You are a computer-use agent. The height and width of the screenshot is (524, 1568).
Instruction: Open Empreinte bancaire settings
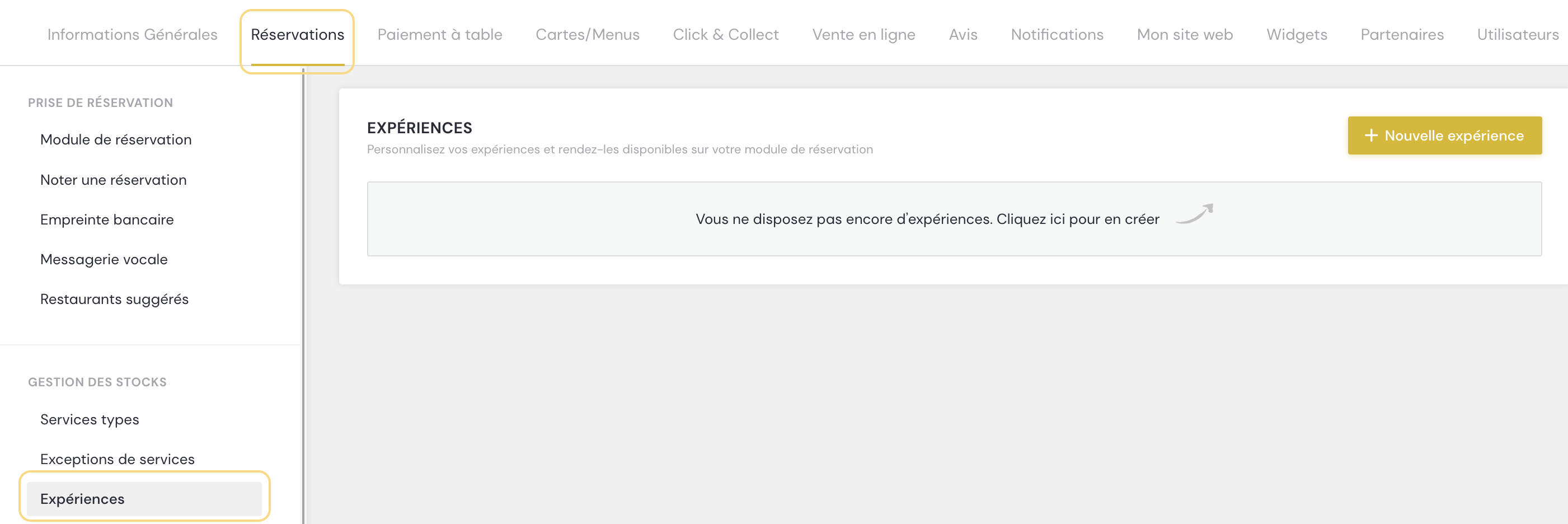tap(106, 219)
